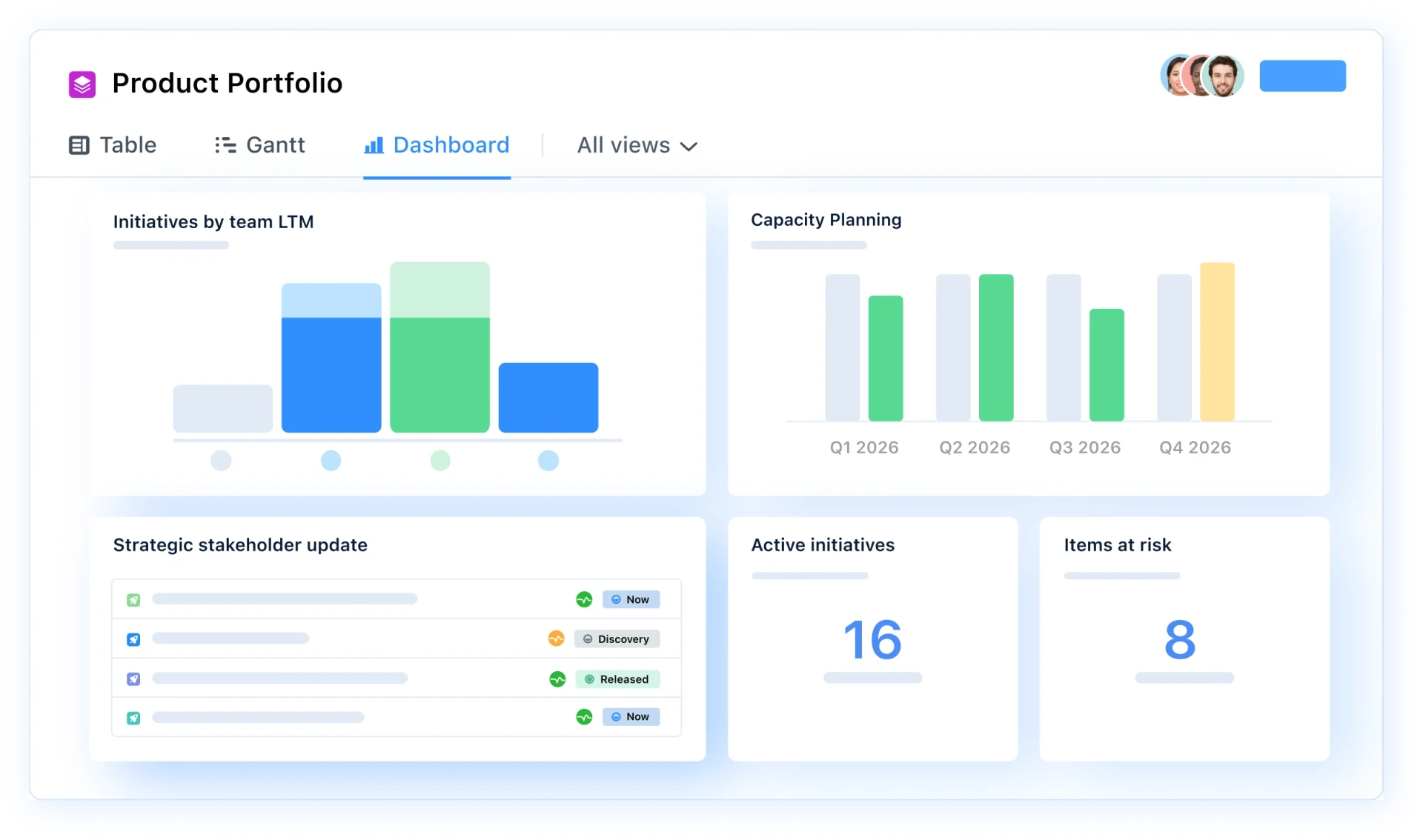1423x840 pixels.
Task: Click the blue rocket icon on the second row
Action: point(133,639)
